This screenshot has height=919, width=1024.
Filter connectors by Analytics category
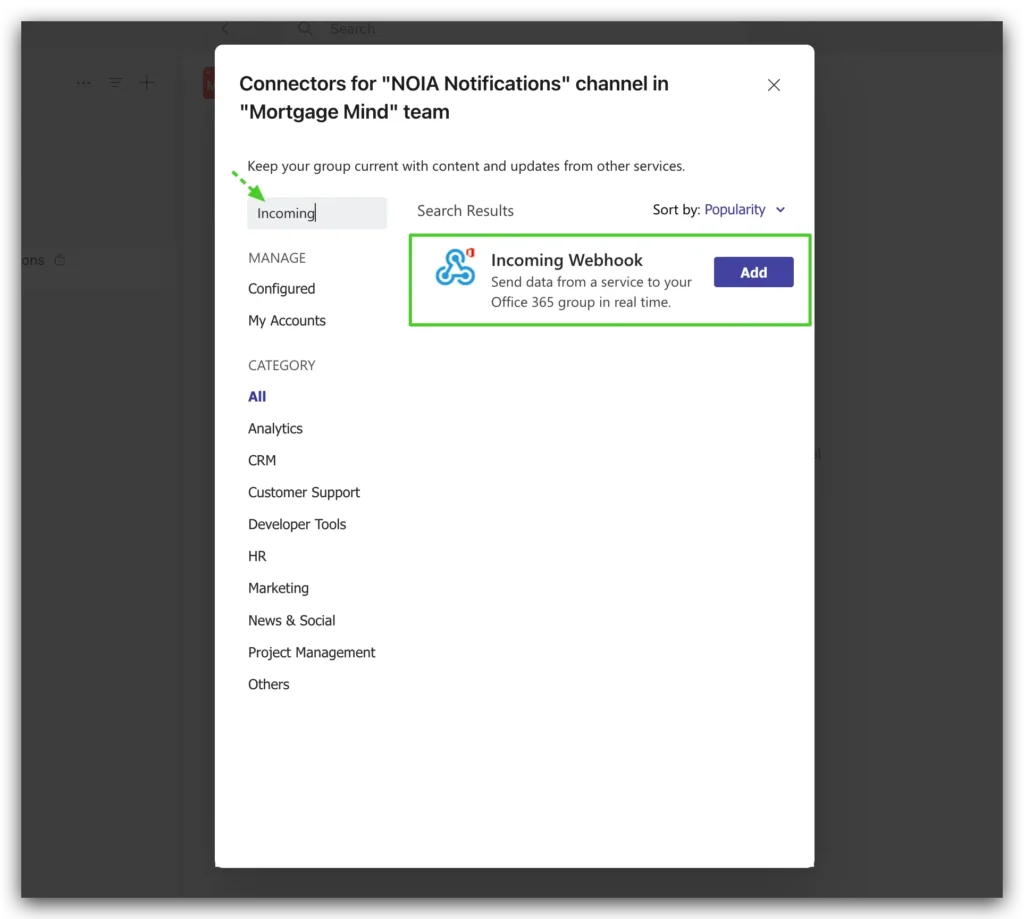pos(275,429)
